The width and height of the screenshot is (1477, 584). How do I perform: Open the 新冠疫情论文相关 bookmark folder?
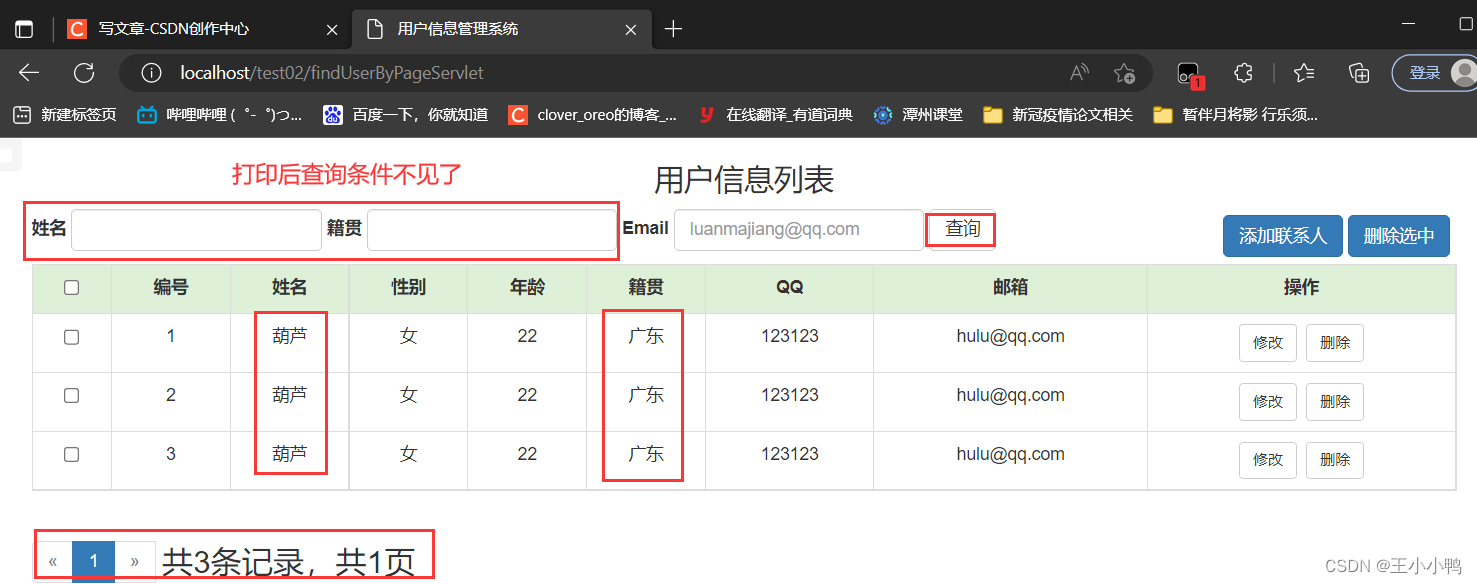point(1058,115)
